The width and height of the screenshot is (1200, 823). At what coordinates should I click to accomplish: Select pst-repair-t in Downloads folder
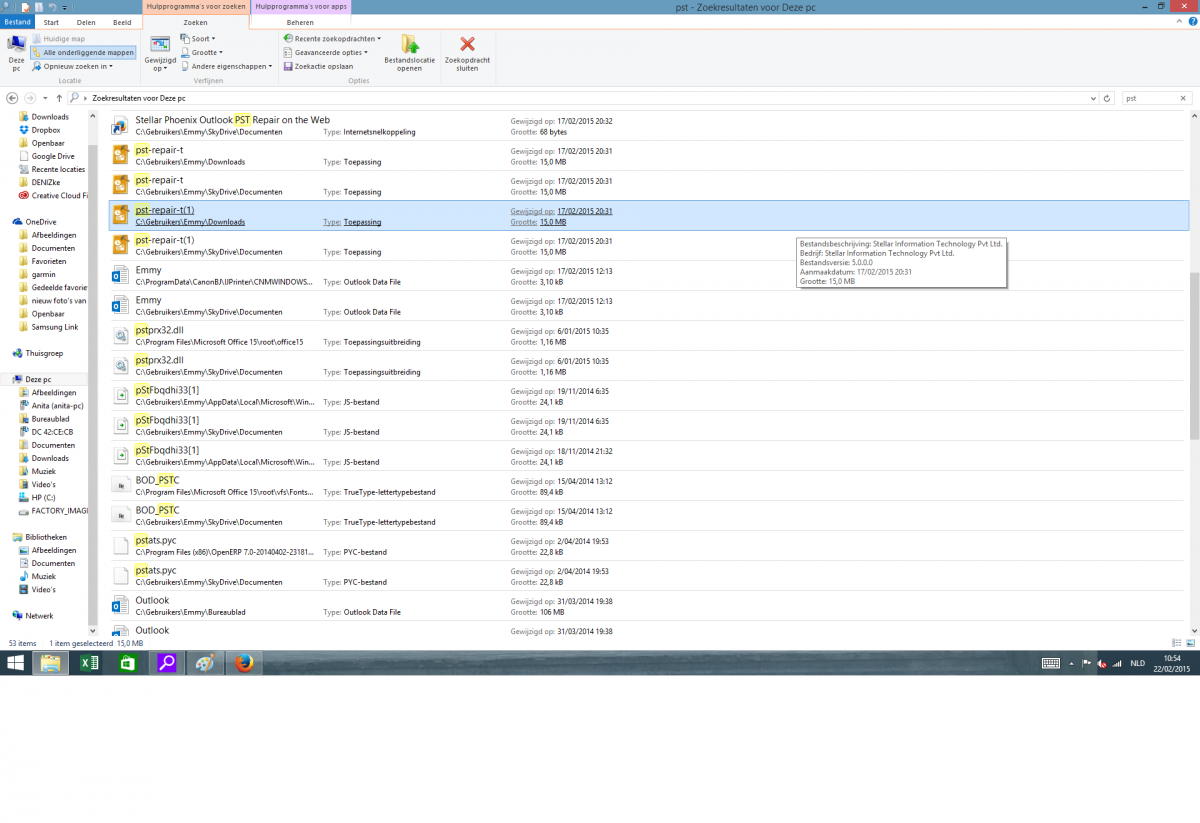pyautogui.click(x=648, y=155)
